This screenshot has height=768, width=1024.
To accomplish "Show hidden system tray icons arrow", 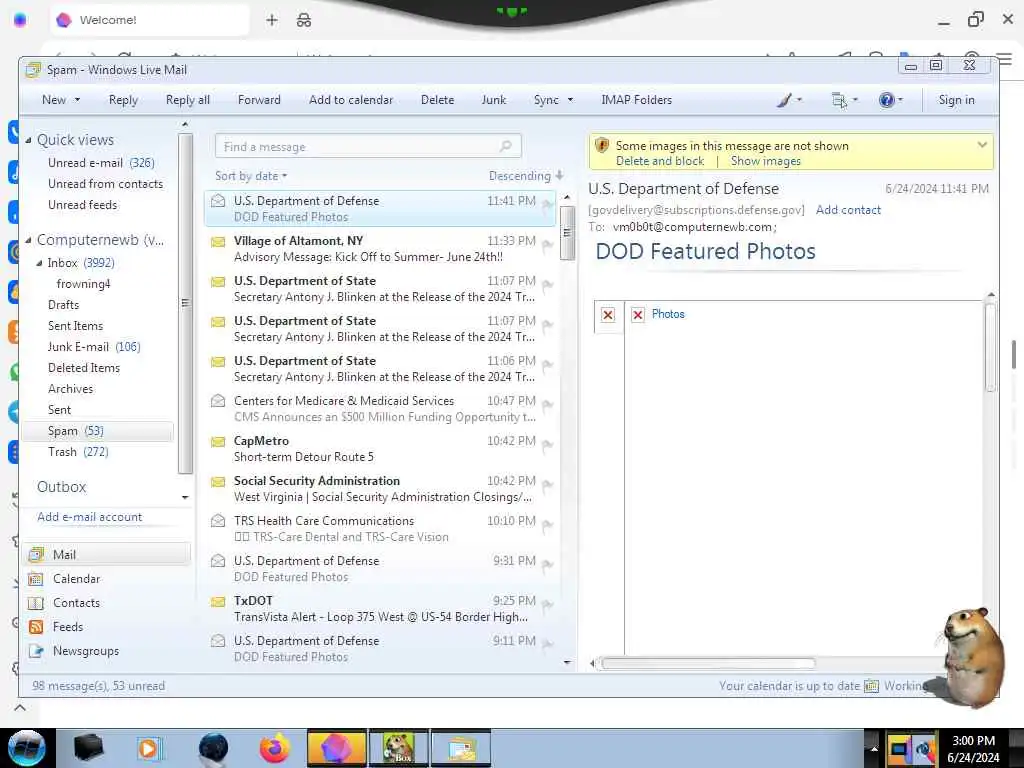I will (x=873, y=748).
